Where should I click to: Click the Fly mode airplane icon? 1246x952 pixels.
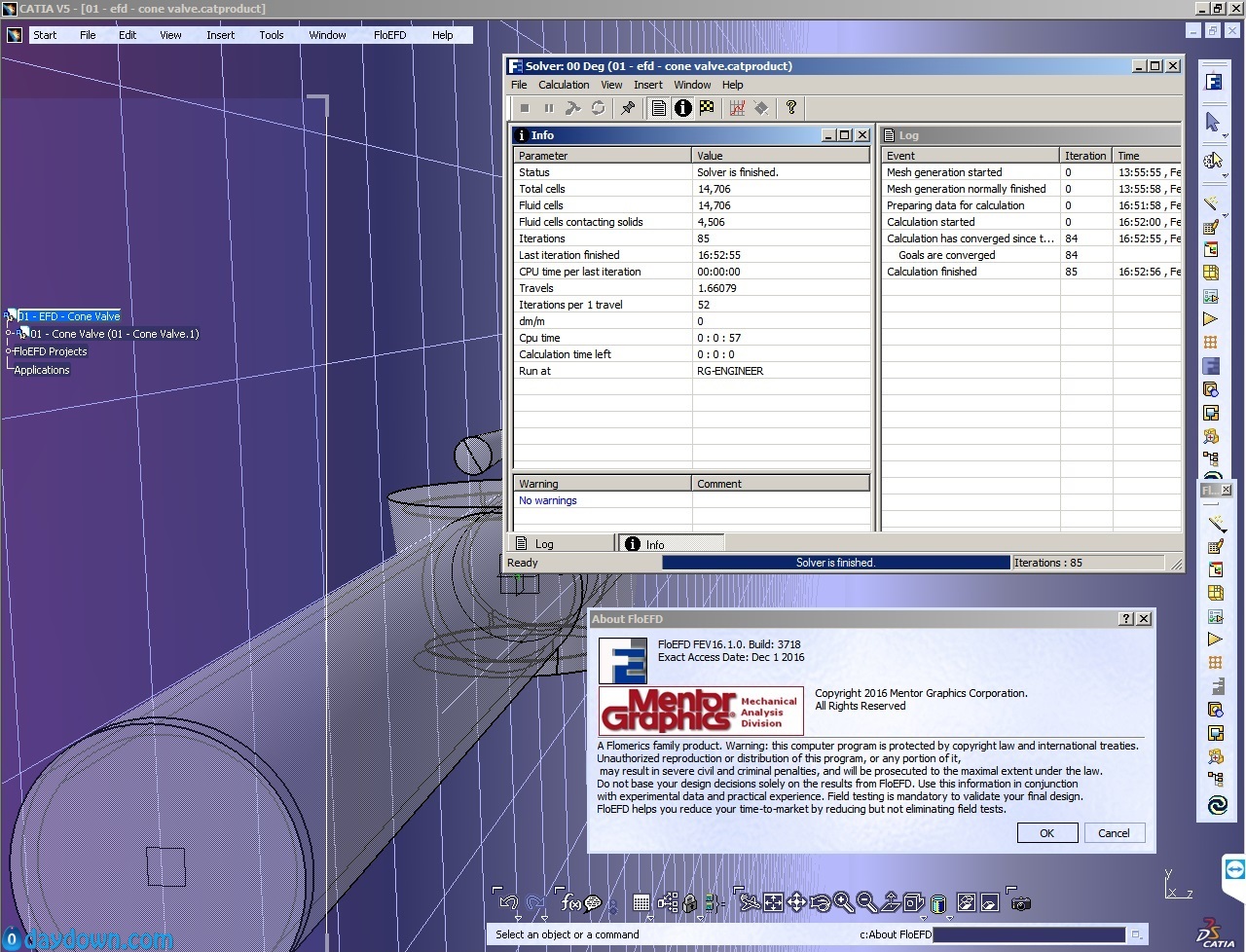pyautogui.click(x=750, y=903)
